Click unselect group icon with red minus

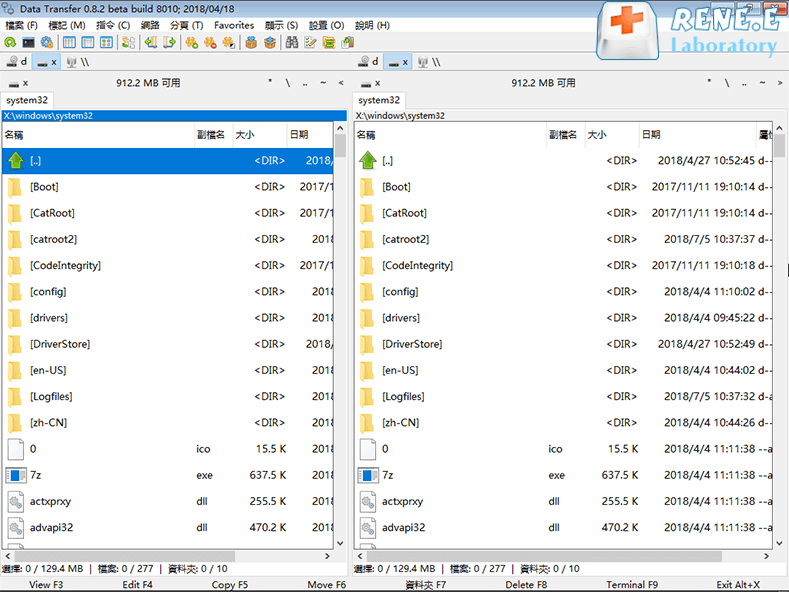point(210,43)
